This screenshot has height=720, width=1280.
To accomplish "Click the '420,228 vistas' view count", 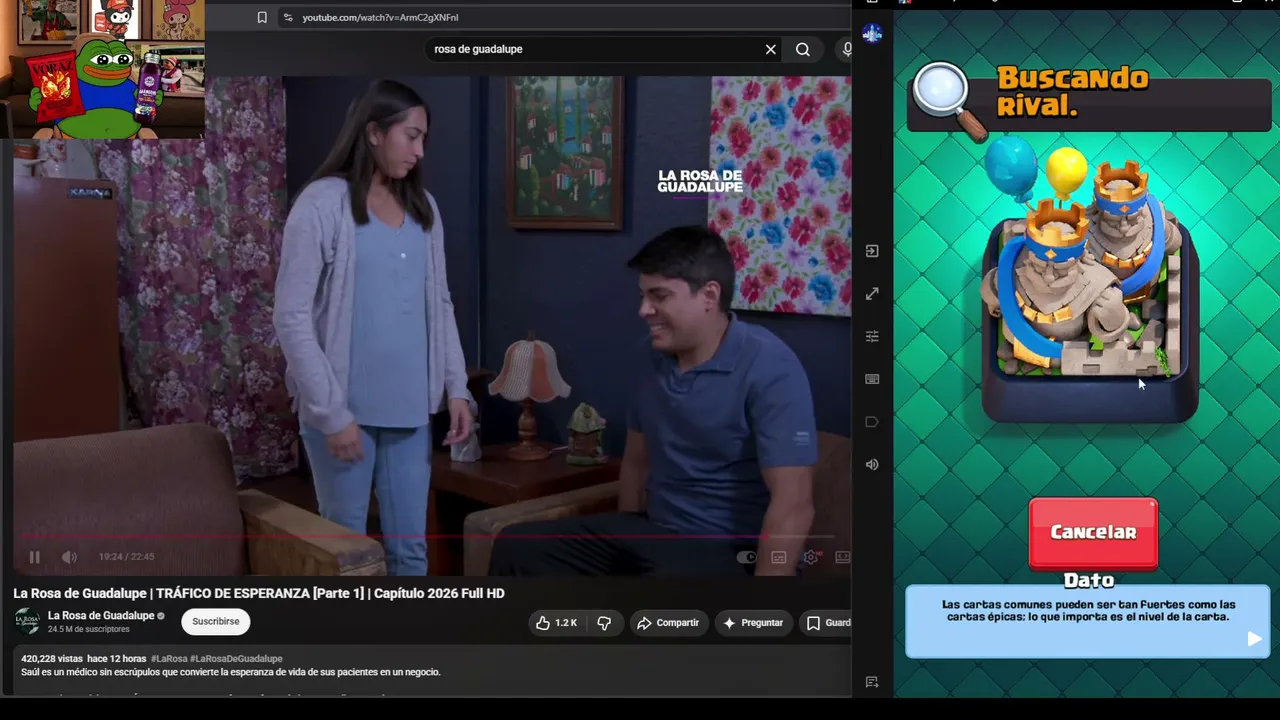I will coord(52,659).
